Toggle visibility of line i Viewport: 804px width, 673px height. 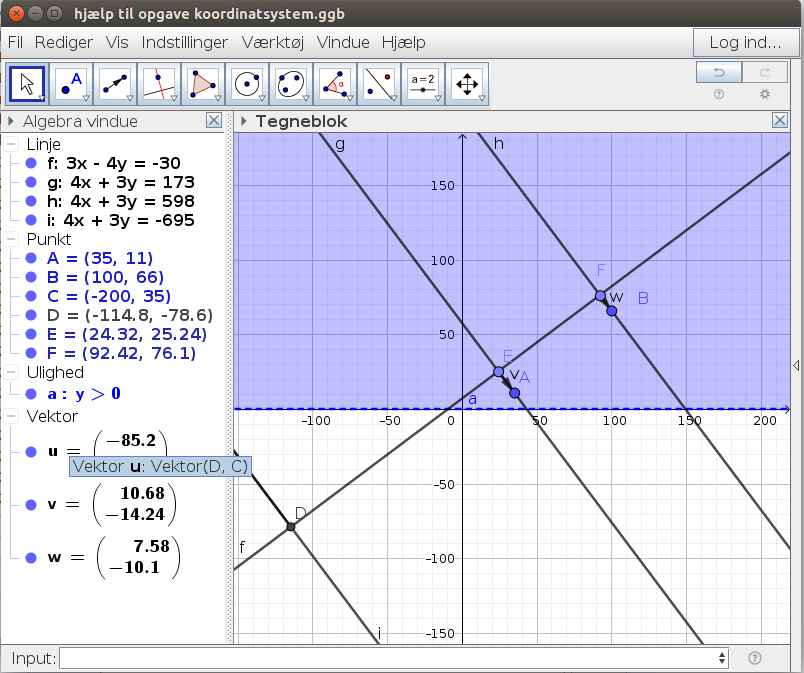pyautogui.click(x=31, y=220)
